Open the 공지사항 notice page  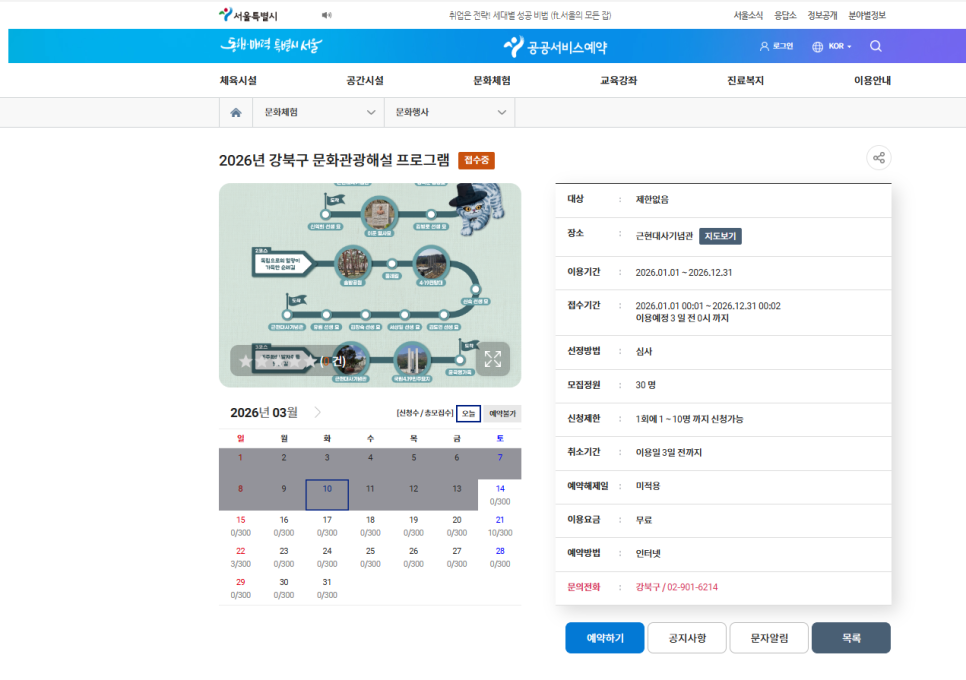tap(686, 637)
